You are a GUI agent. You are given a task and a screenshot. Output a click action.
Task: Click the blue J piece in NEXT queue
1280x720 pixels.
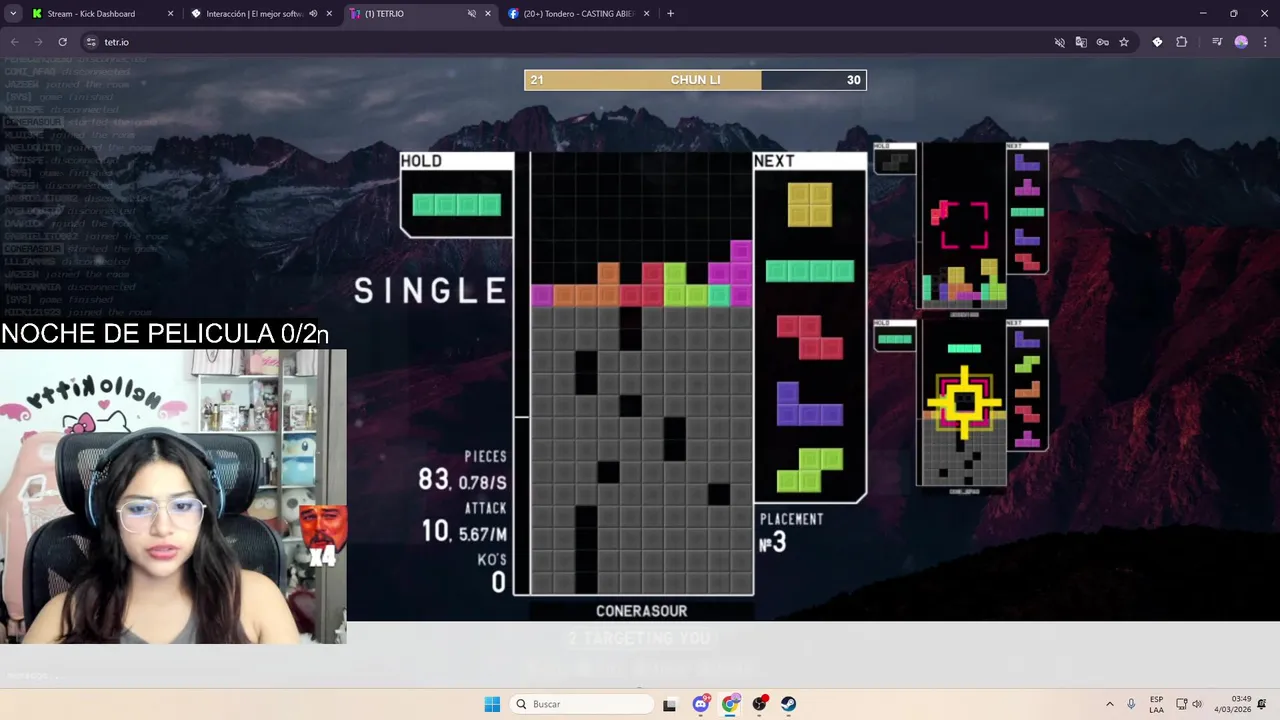coord(810,404)
